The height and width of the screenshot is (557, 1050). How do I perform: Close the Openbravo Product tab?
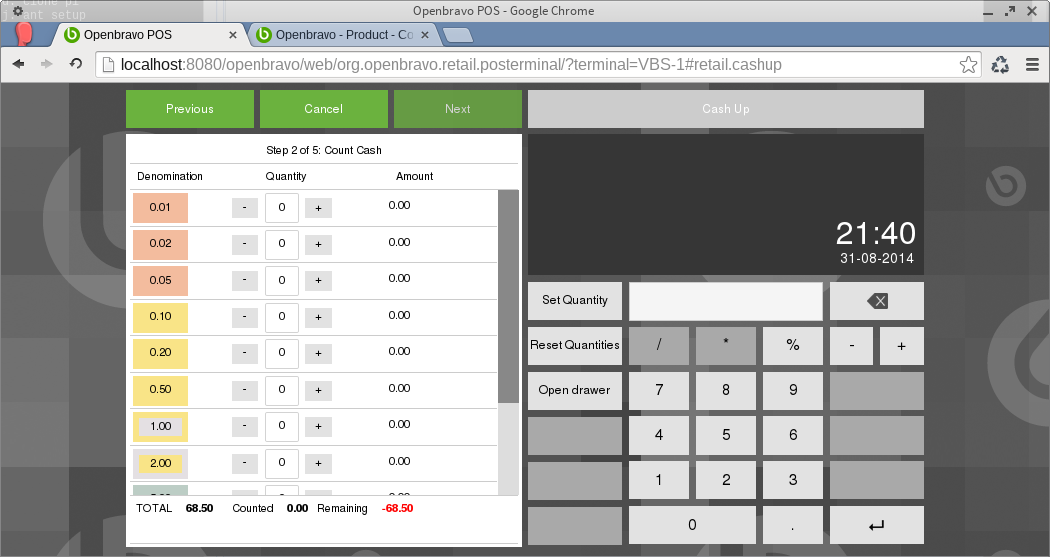pyautogui.click(x=425, y=35)
